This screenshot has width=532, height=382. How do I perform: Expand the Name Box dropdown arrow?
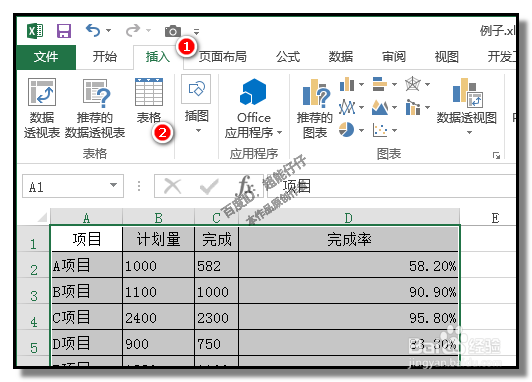[x=113, y=185]
